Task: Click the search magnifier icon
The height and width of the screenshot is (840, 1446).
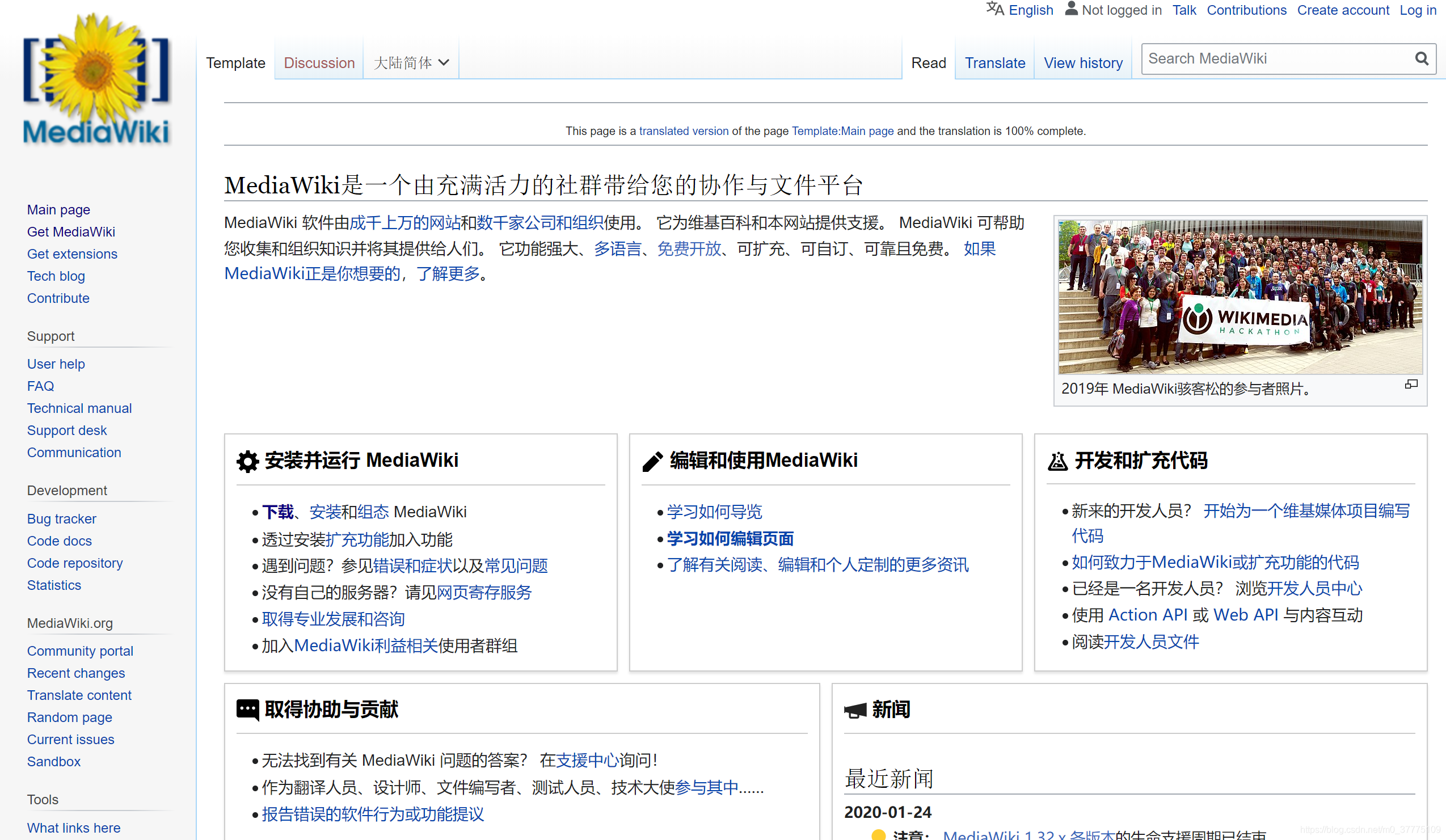Action: coord(1422,58)
